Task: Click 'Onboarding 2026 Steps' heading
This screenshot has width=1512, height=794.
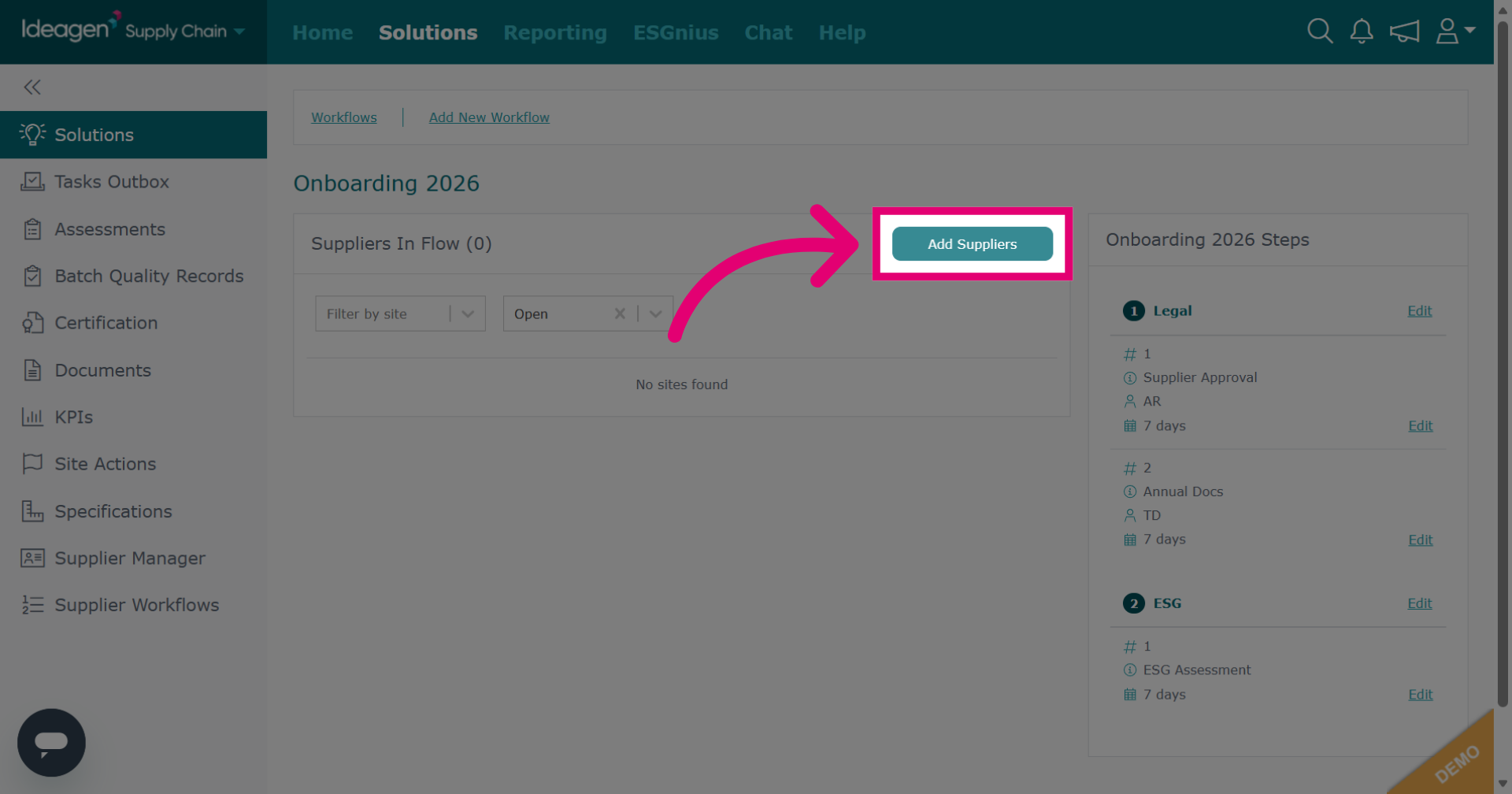Action: coord(1208,239)
